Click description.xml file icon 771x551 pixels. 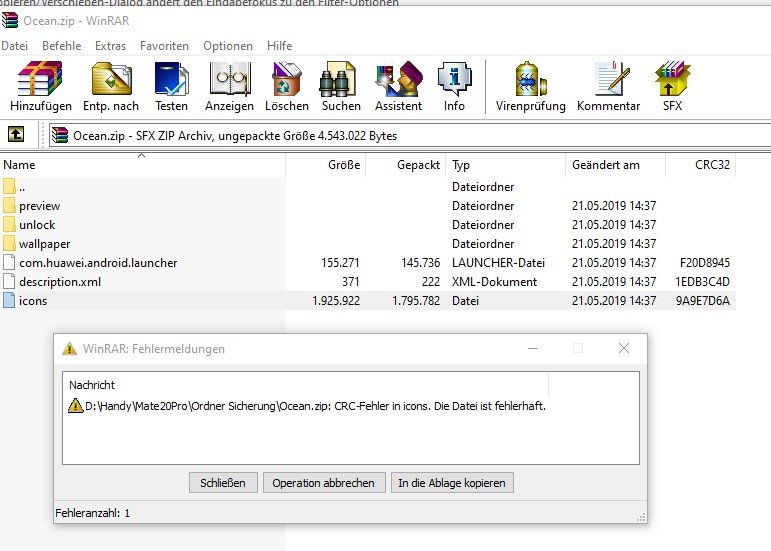9,281
